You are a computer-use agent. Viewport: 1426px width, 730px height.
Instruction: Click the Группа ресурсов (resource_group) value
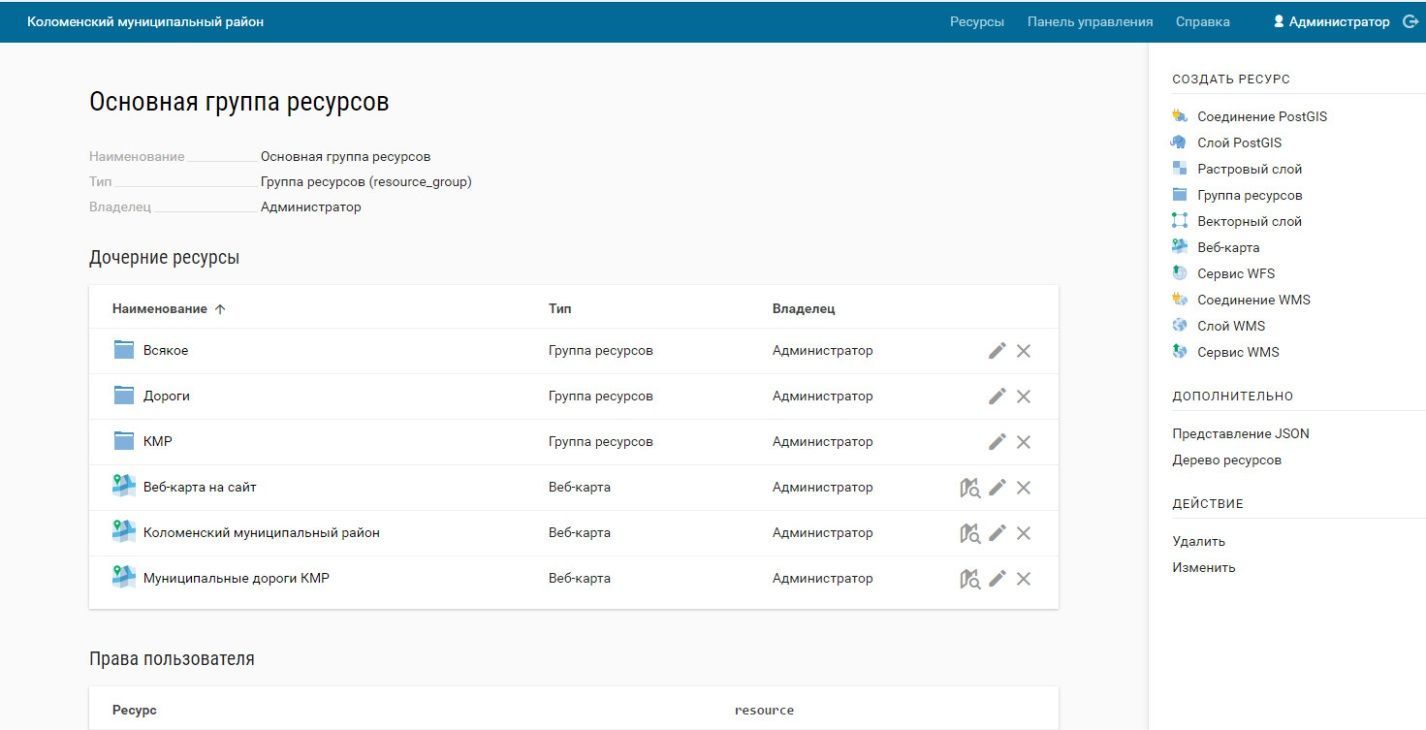coord(366,182)
